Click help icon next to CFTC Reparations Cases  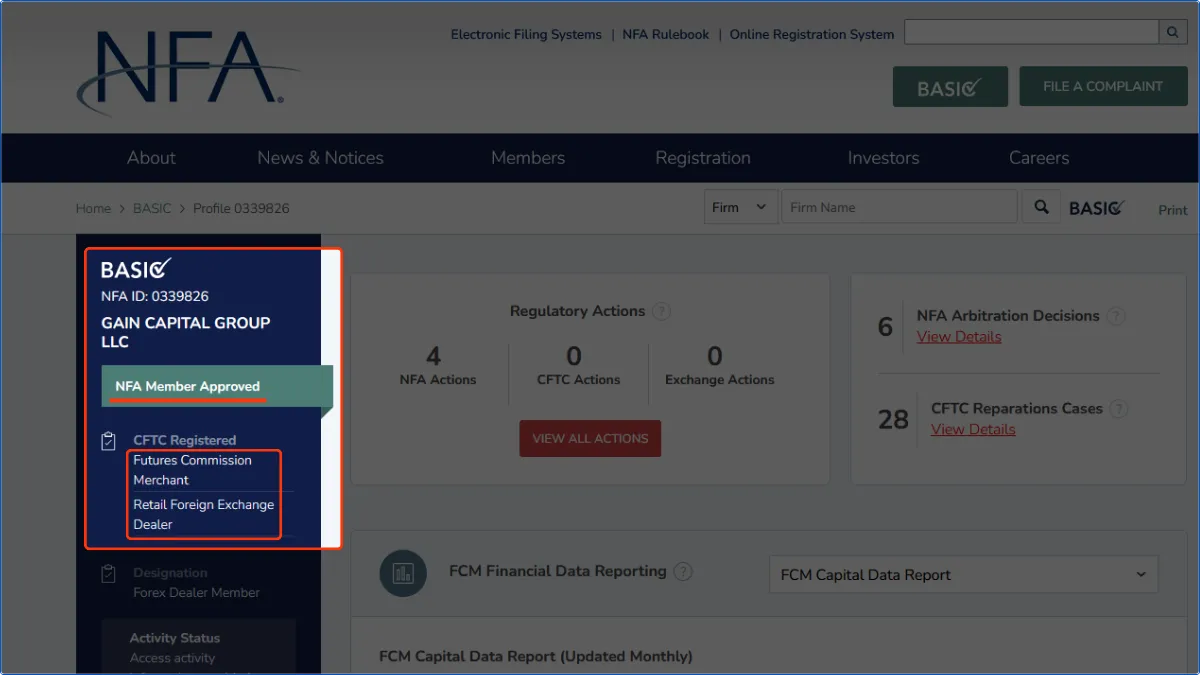pos(1119,409)
